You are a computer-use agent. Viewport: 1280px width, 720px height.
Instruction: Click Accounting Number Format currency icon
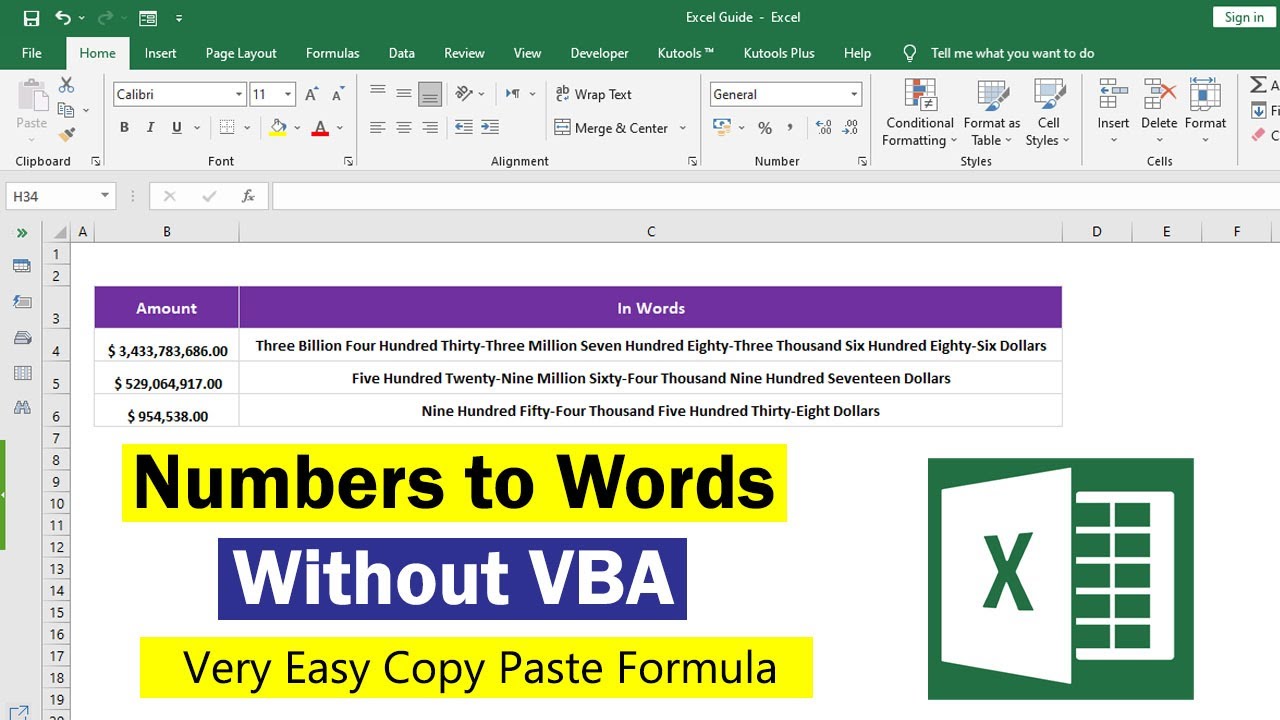[721, 127]
